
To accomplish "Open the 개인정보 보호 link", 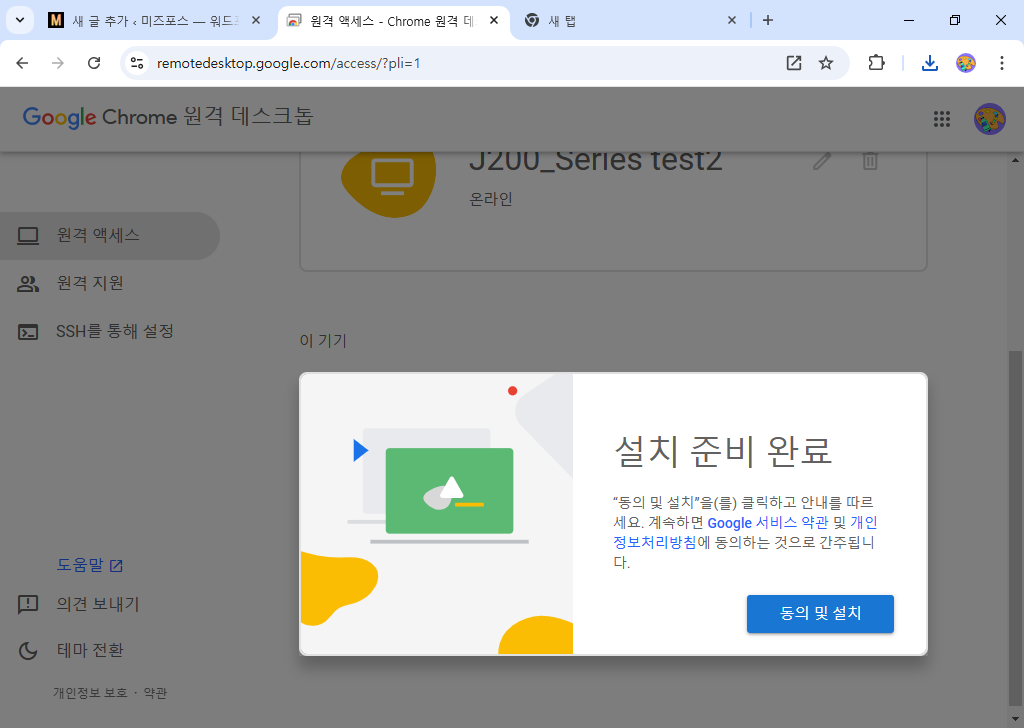I will [x=90, y=693].
